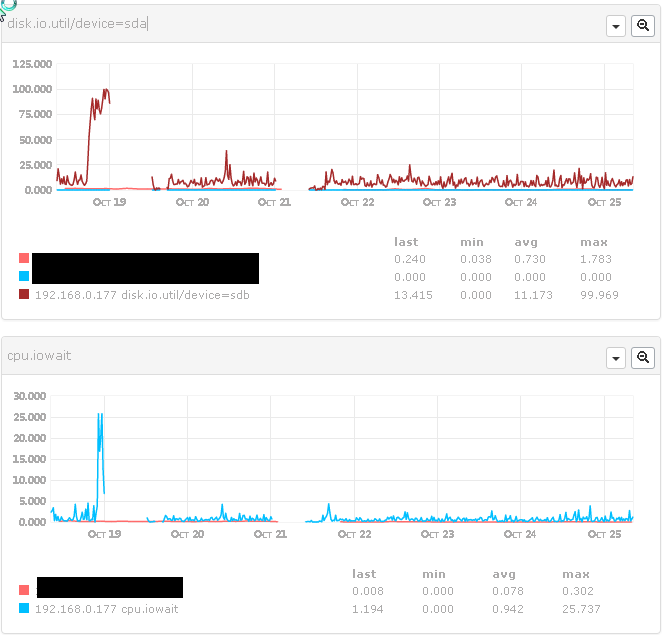Select legend entry 192.168.0.177 disk.io.util/device=sdb
Viewport: 662px width, 635px height.
[142, 295]
